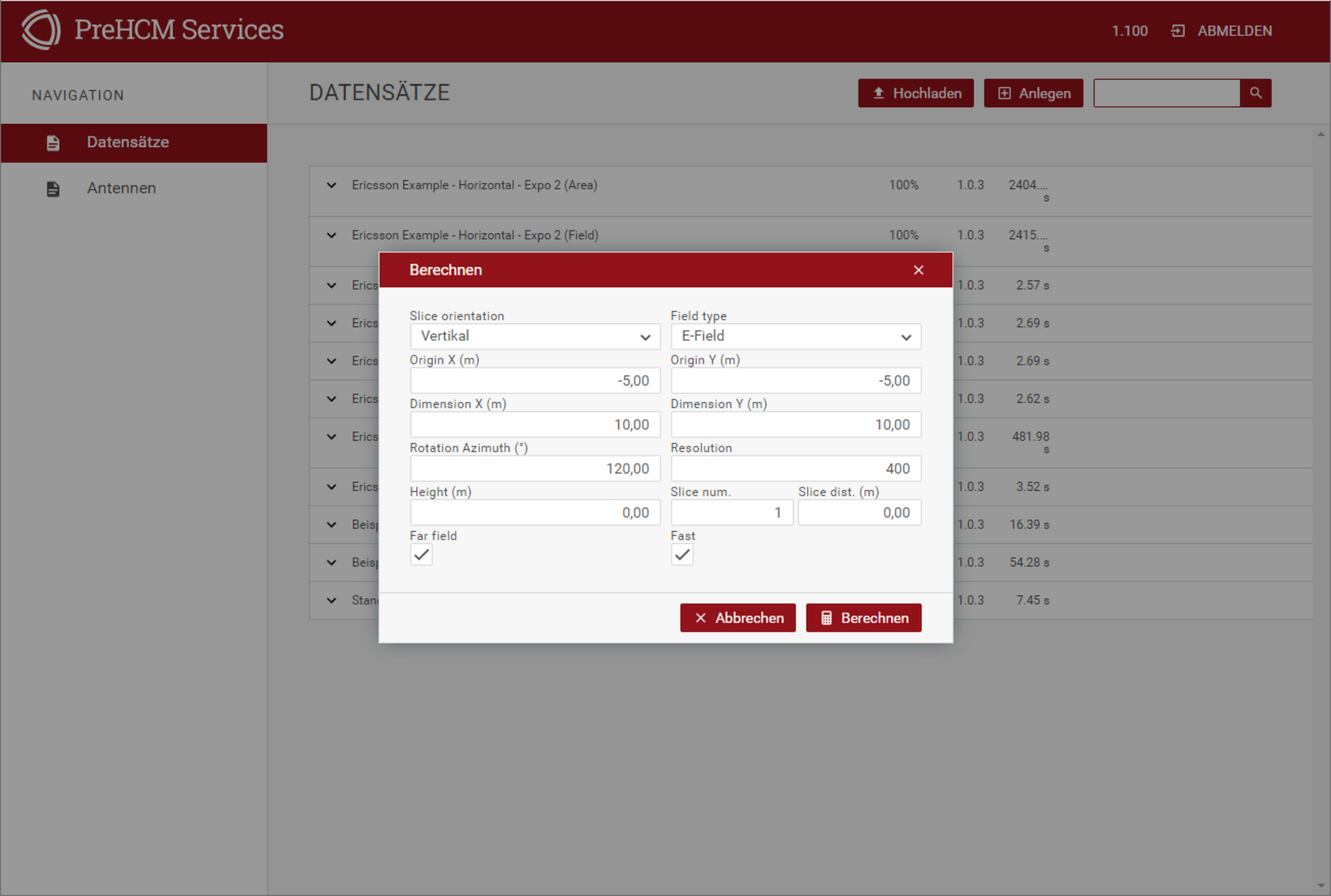Toggle the Fast checkbox
The width and height of the screenshot is (1331, 896).
pos(682,554)
